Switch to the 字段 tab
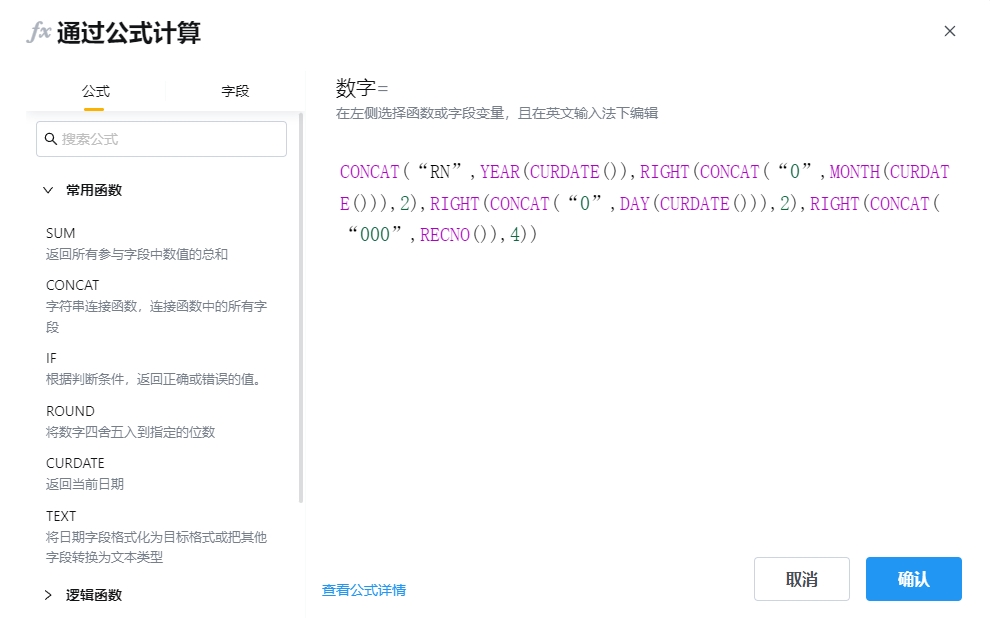Screen dimensions: 990x618 pyautogui.click(x=235, y=91)
